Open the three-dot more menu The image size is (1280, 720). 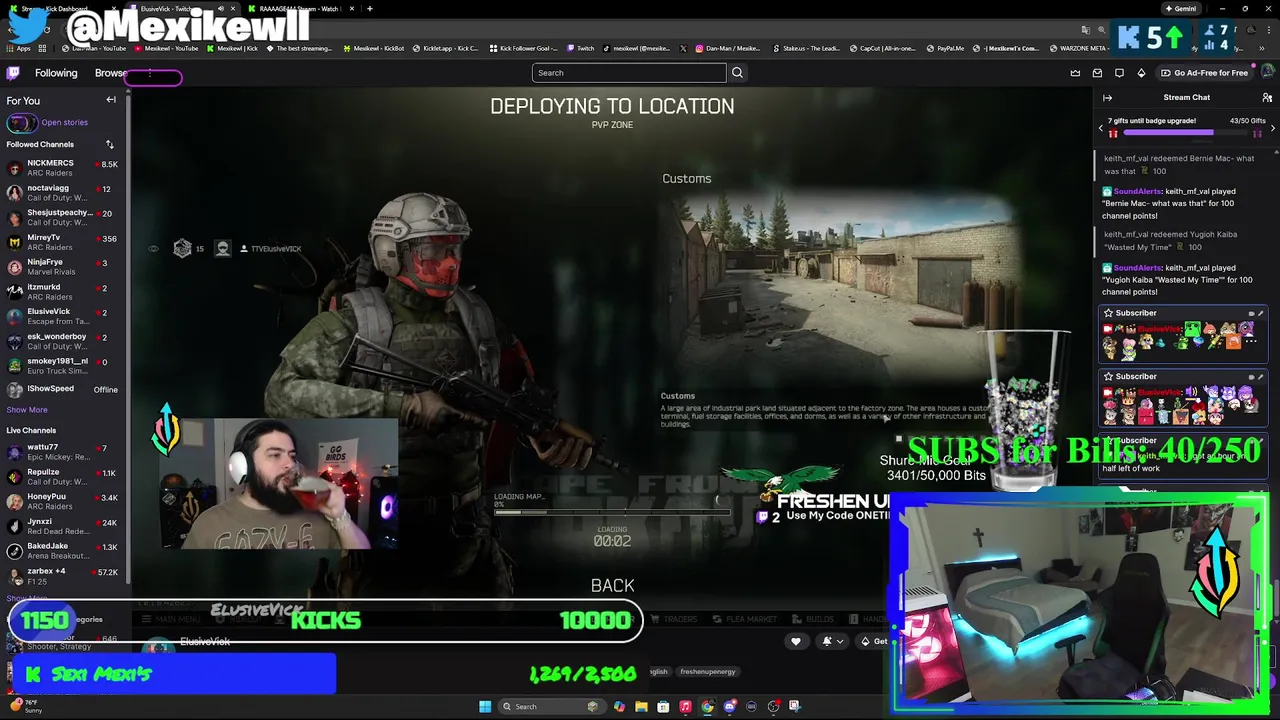click(x=150, y=73)
